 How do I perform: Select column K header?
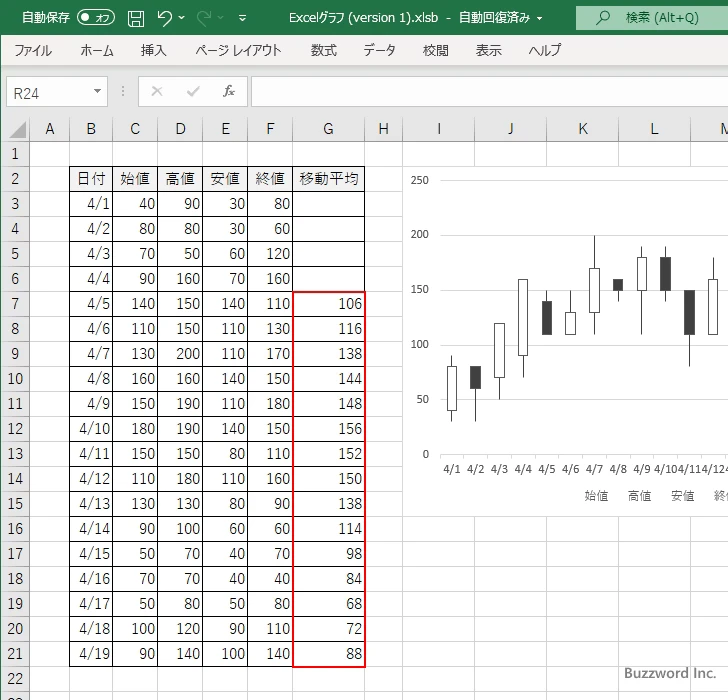click(582, 129)
